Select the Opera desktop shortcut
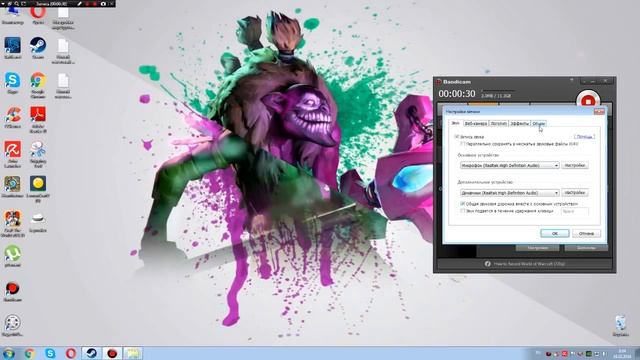The height and width of the screenshot is (360, 640). tap(38, 15)
